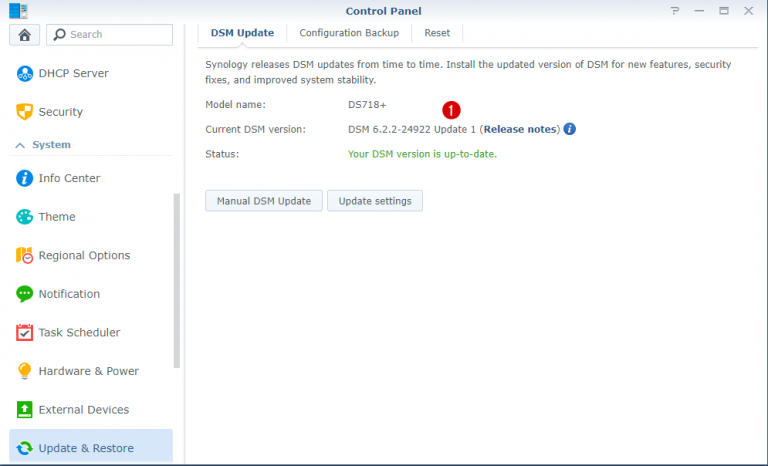Click the 'Status:' label
Image resolution: width=768 pixels, height=466 pixels.
[222, 154]
